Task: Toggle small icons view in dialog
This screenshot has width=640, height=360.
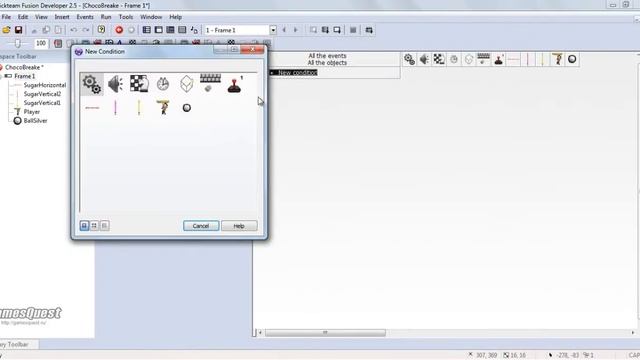Action: coord(94,225)
